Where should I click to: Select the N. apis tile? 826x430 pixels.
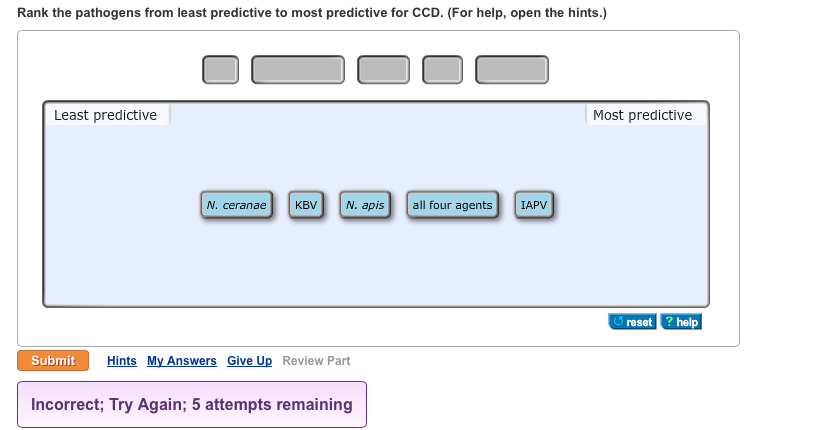365,204
